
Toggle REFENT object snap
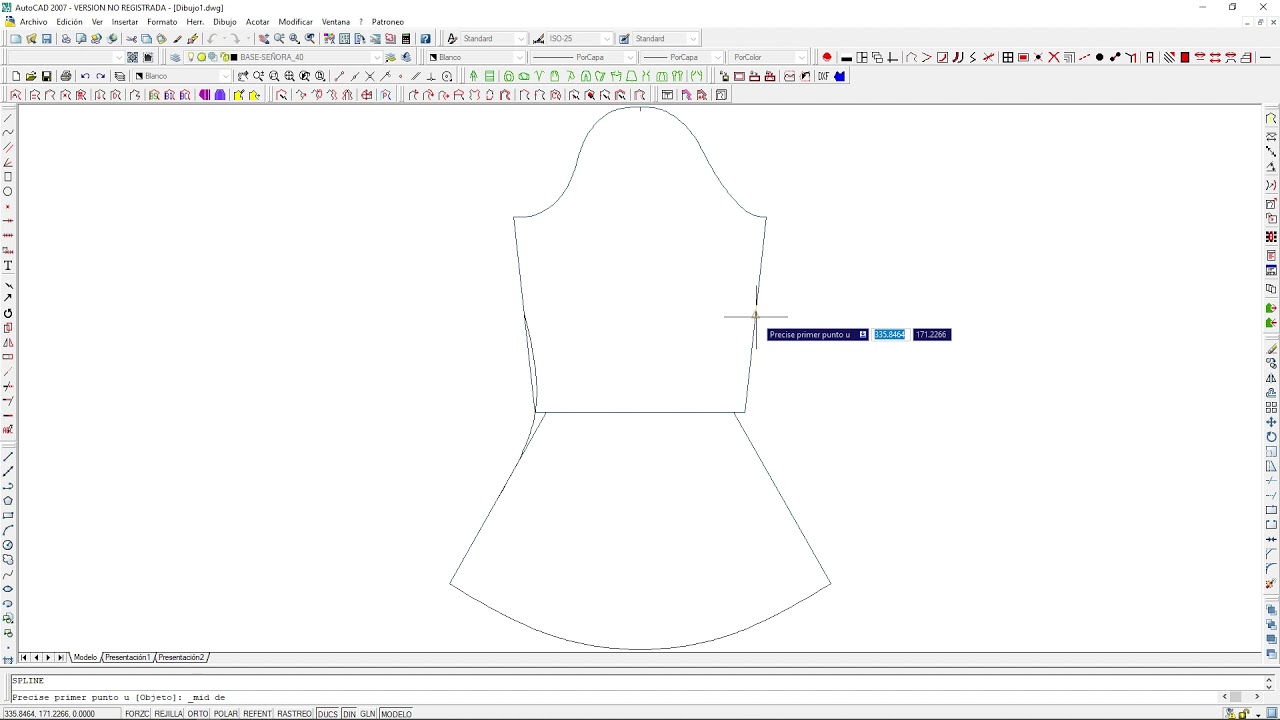(x=257, y=714)
